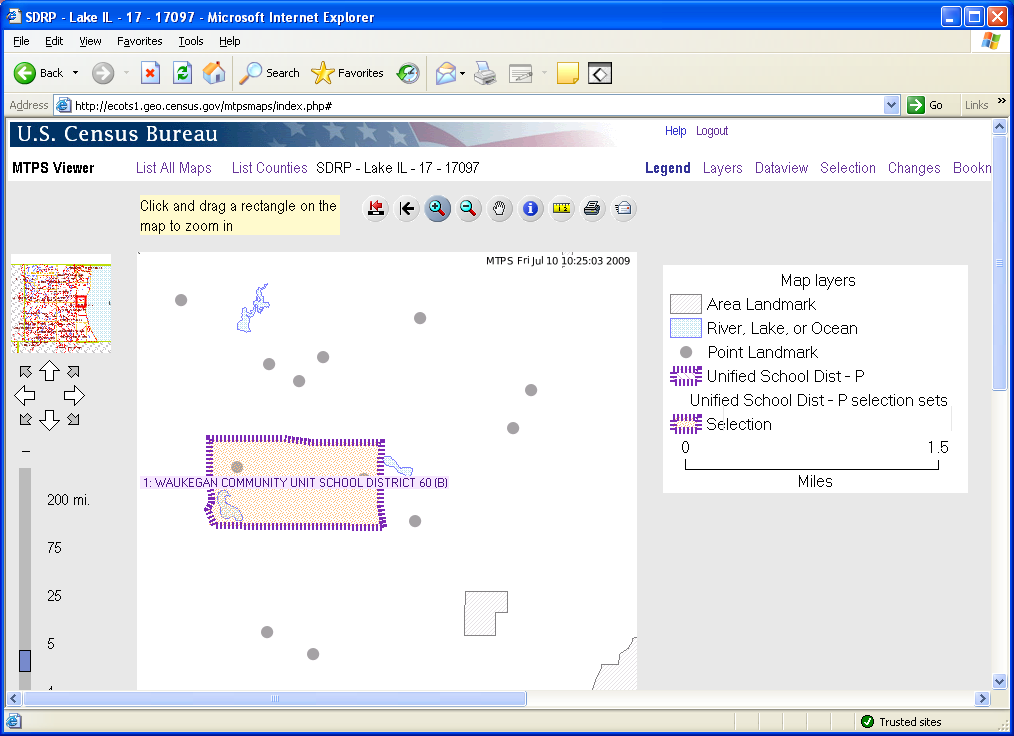Click the zoom scale slider handle

coord(25,661)
